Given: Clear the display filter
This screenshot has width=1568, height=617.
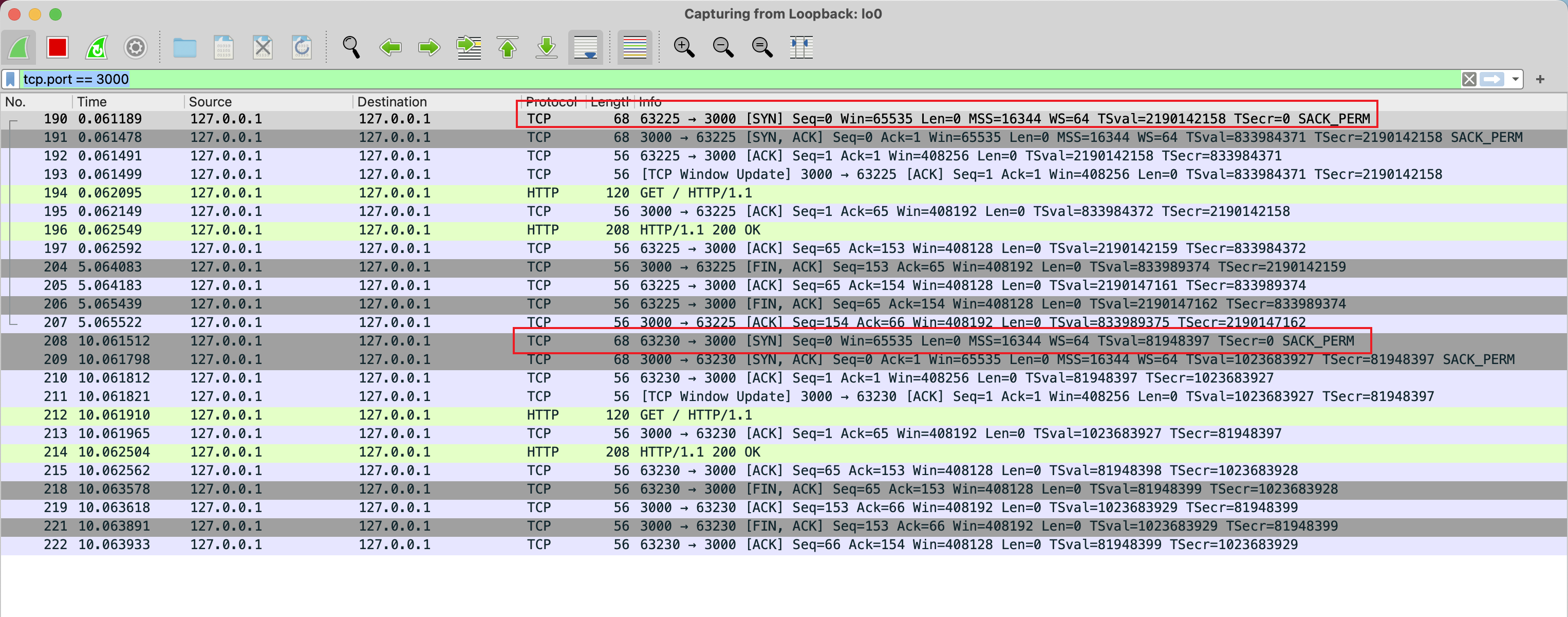Looking at the screenshot, I should 1469,79.
